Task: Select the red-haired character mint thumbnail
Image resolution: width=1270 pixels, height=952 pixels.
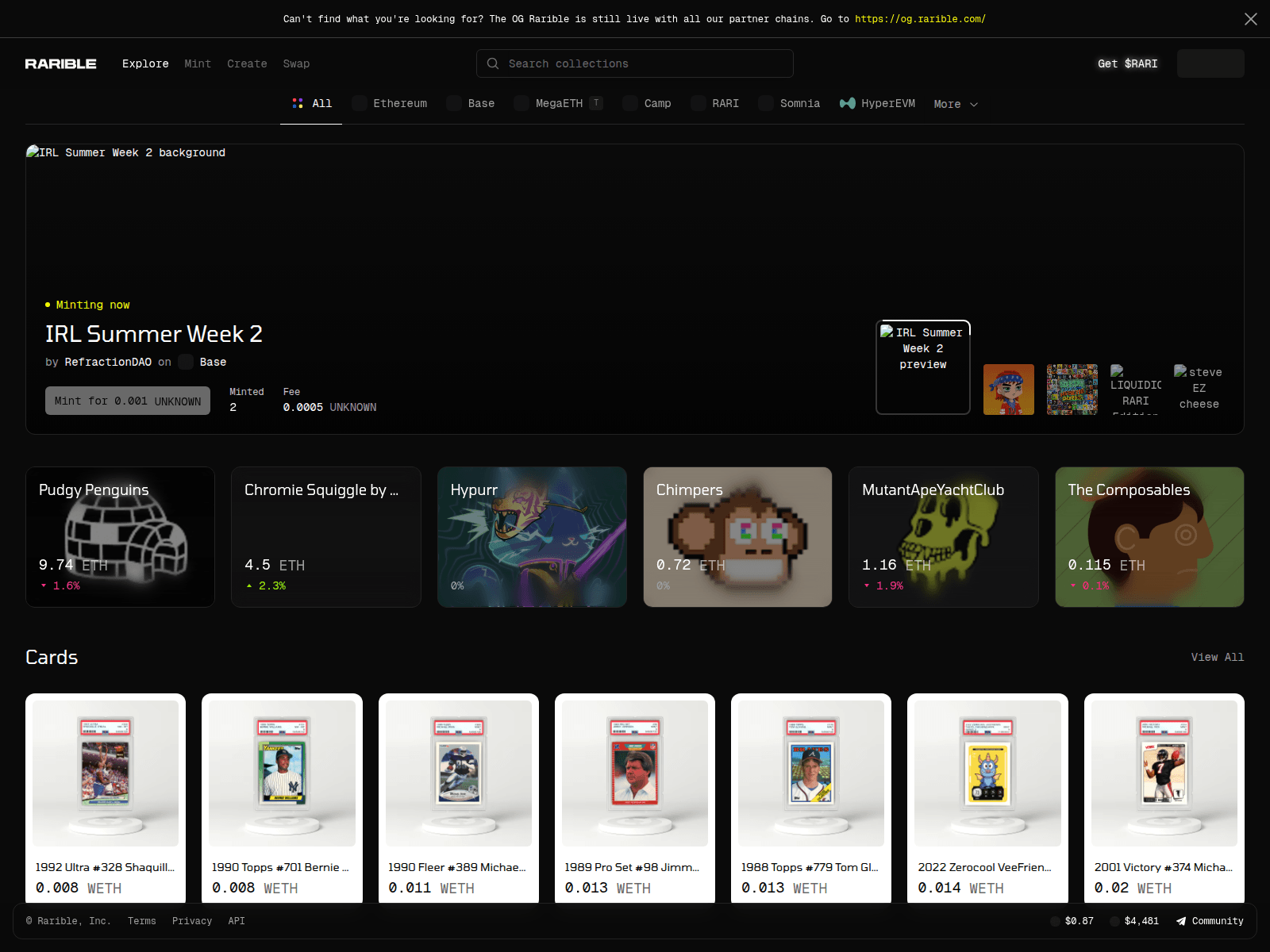Action: (1009, 390)
